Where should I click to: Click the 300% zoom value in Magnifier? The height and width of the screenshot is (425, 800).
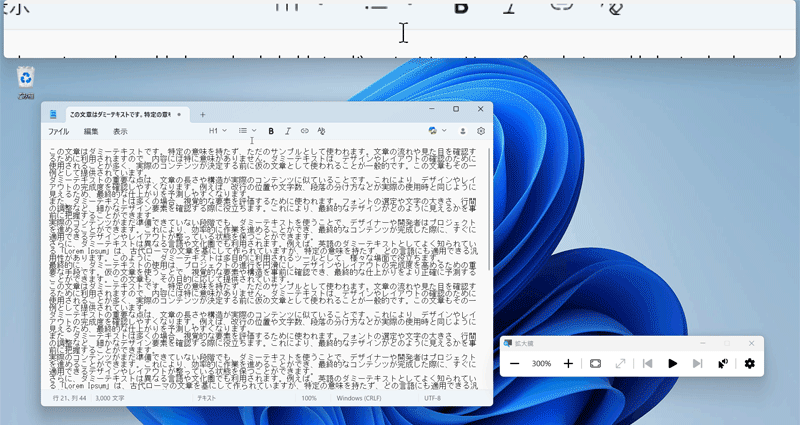(541, 364)
